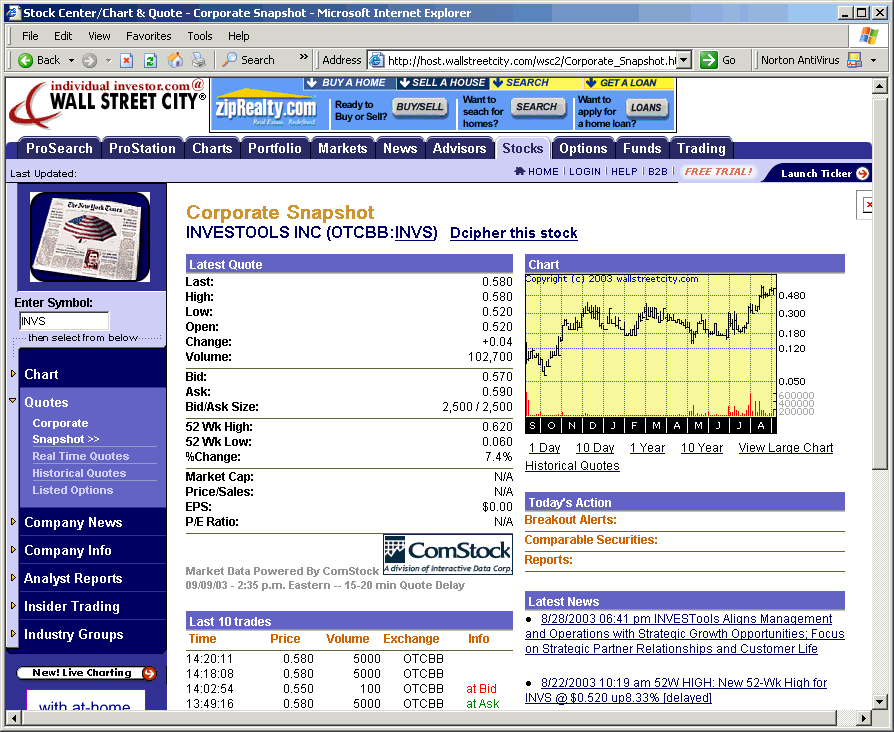Click the Launch Ticker button

(824, 173)
